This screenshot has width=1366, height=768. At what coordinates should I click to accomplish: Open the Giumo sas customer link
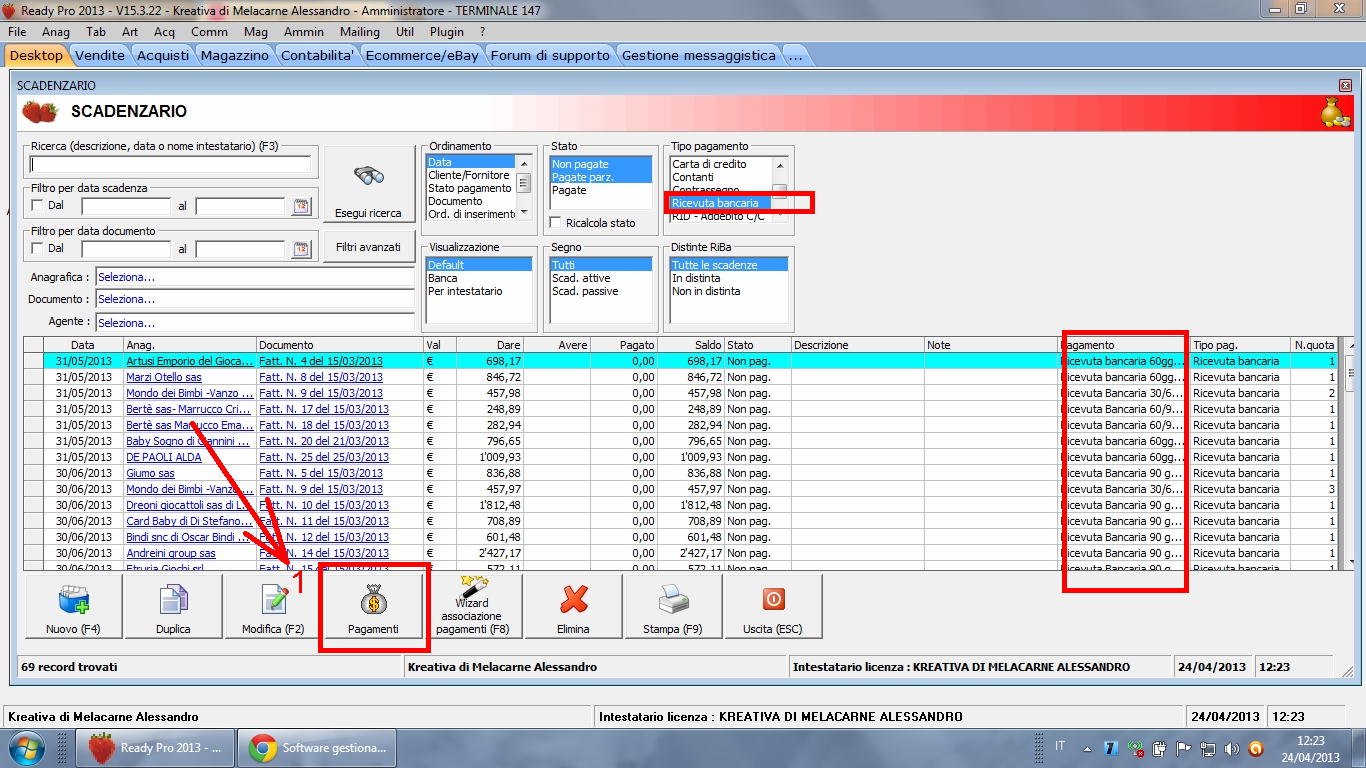(x=150, y=473)
